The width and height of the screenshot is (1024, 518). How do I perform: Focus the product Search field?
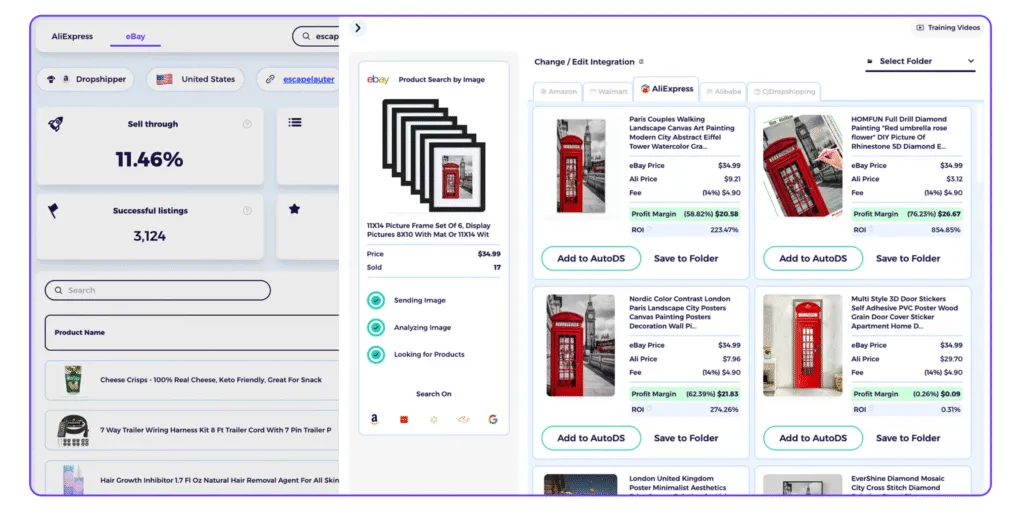[157, 290]
